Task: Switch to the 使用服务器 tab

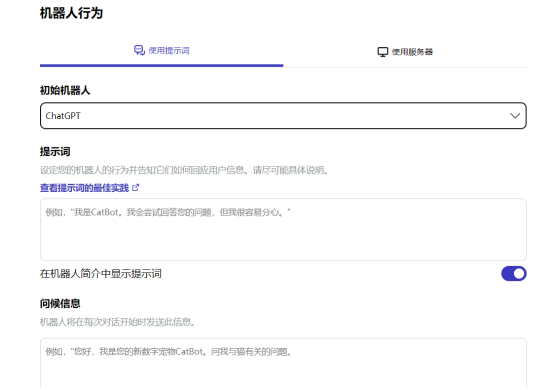Action: pyautogui.click(x=405, y=52)
